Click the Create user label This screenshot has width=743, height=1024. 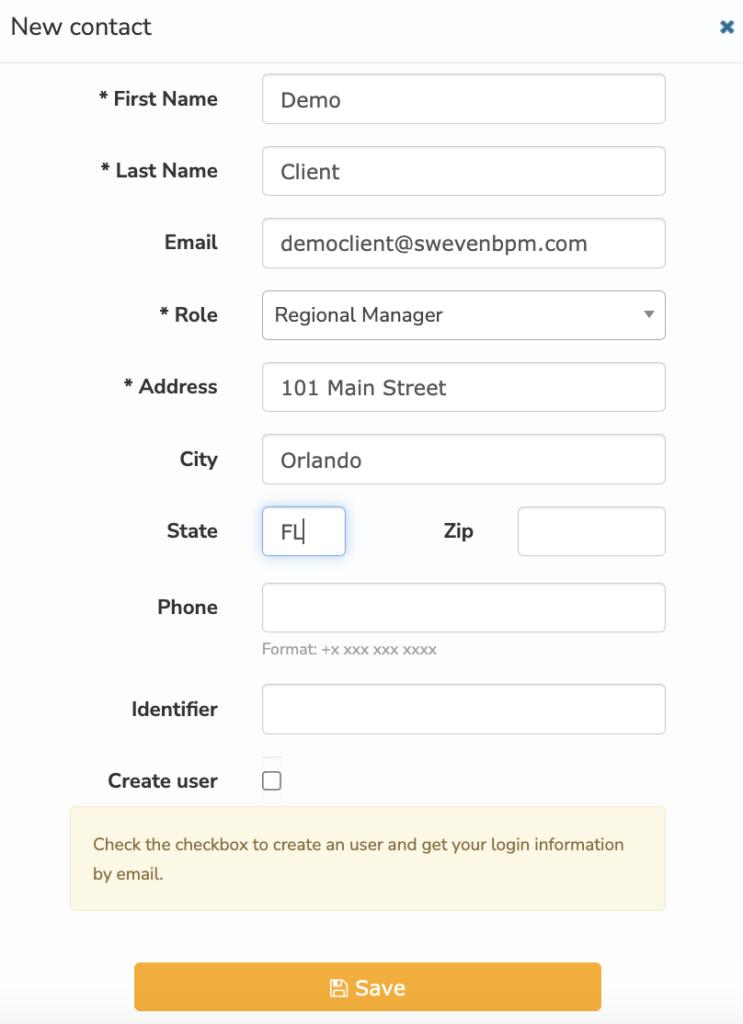(x=163, y=781)
